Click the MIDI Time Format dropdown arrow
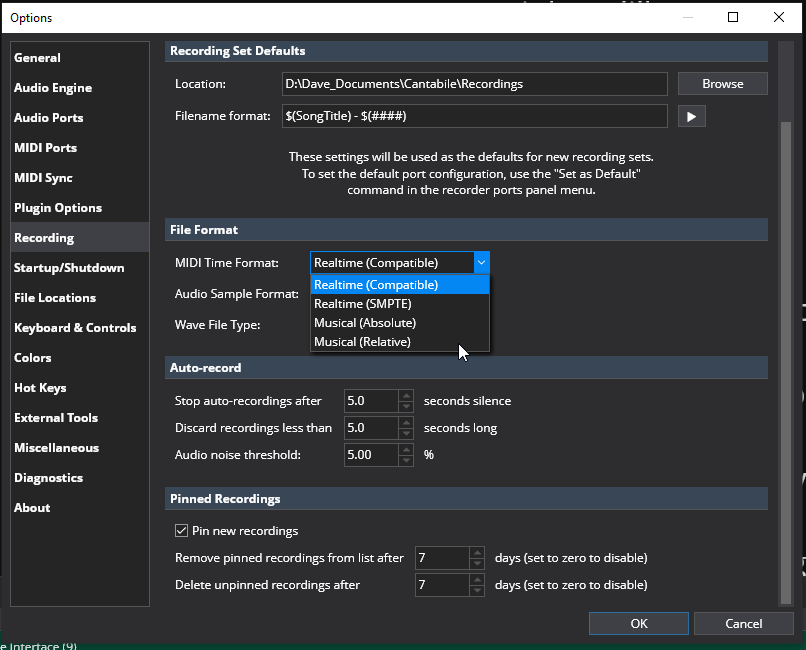 481,263
